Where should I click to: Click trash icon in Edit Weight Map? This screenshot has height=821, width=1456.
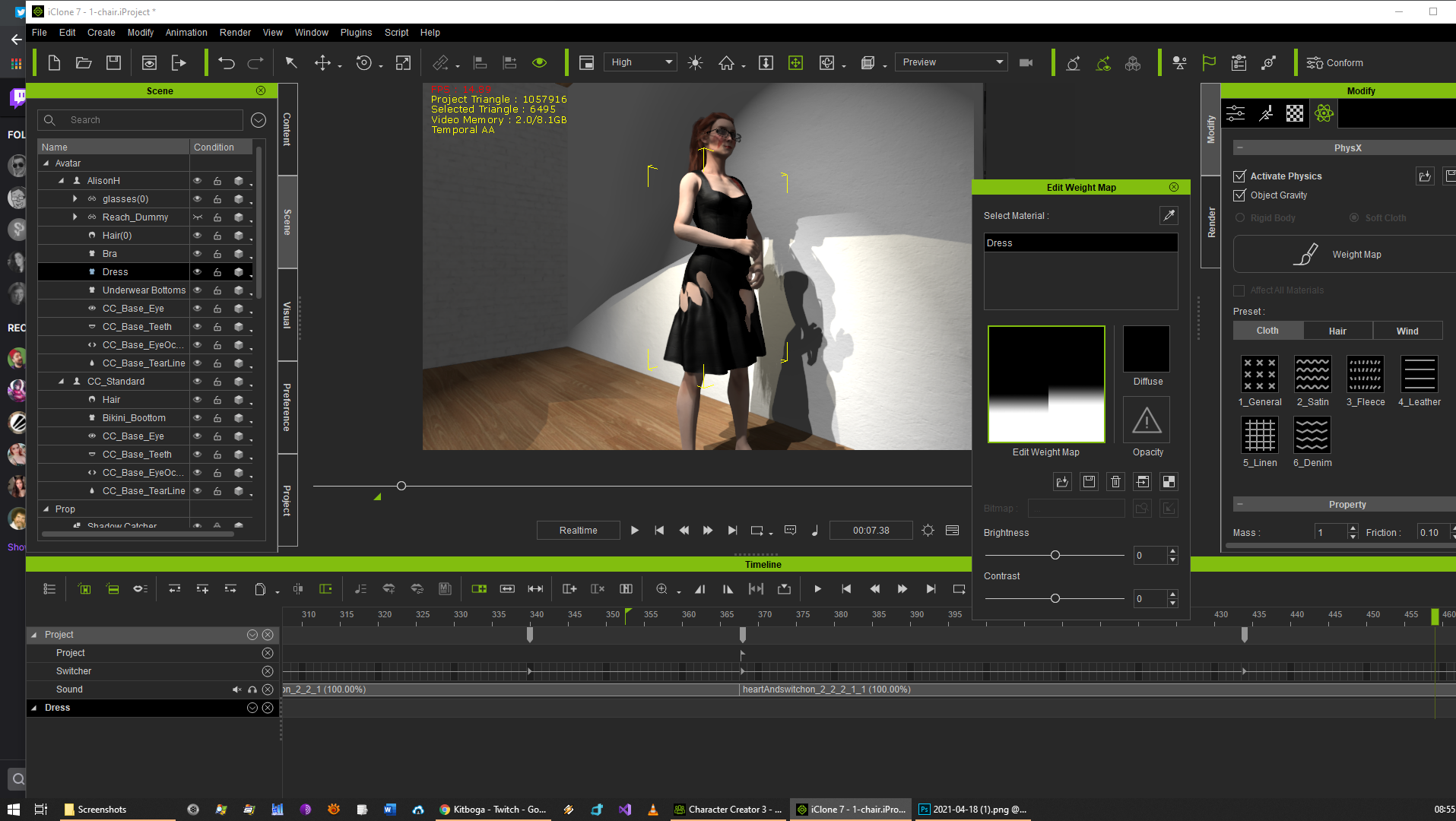point(1115,481)
